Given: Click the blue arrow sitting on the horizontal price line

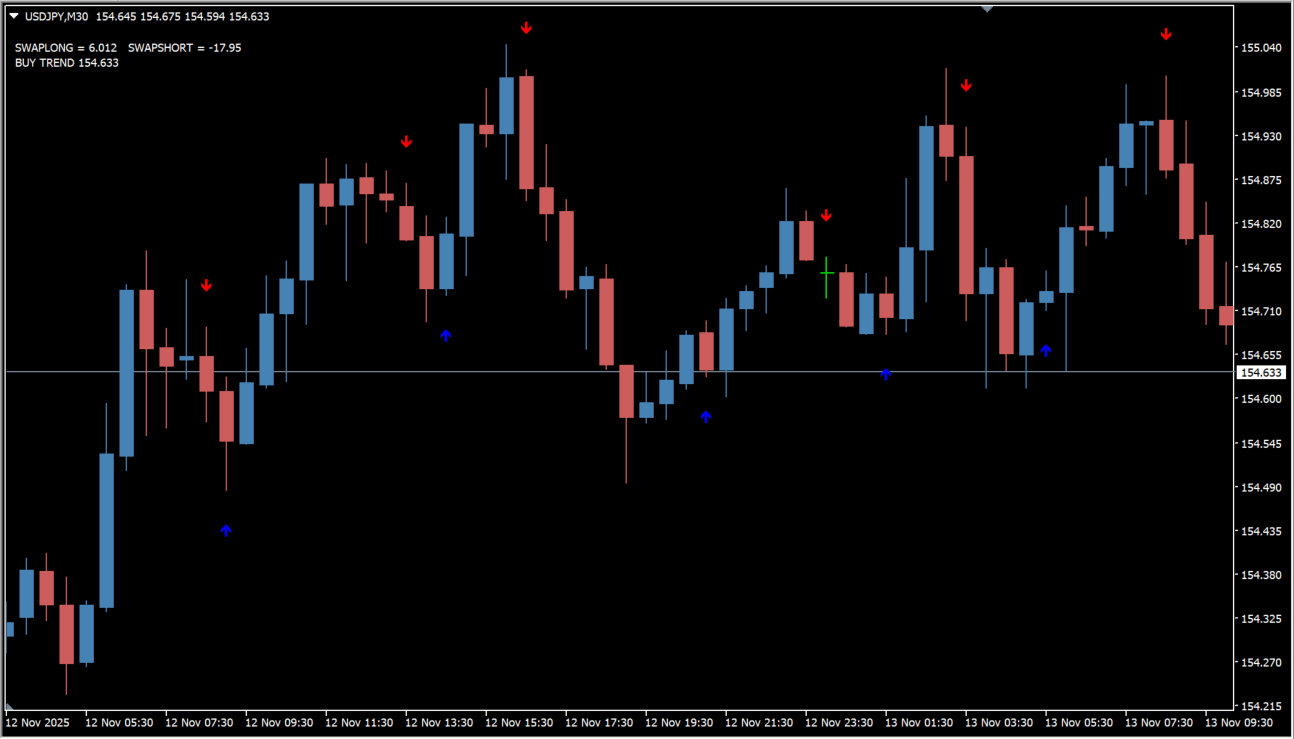Looking at the screenshot, I should coord(886,373).
